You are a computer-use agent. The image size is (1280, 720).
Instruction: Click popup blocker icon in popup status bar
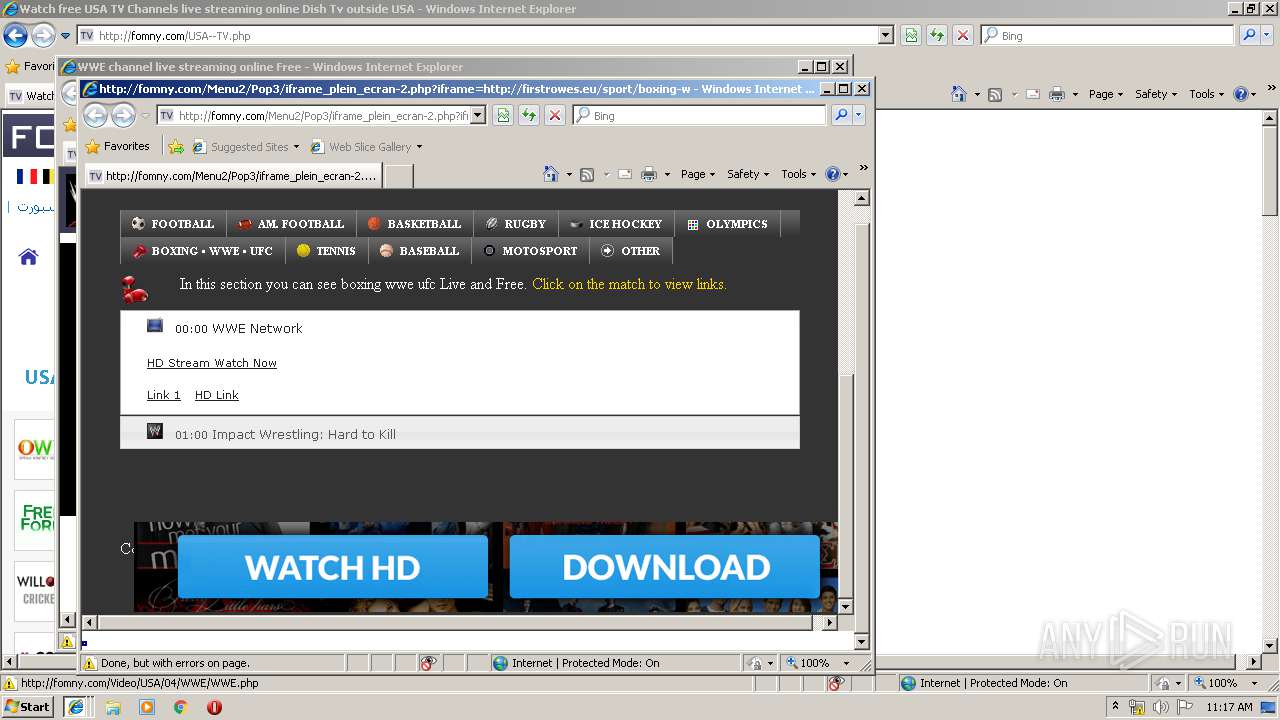(428, 663)
